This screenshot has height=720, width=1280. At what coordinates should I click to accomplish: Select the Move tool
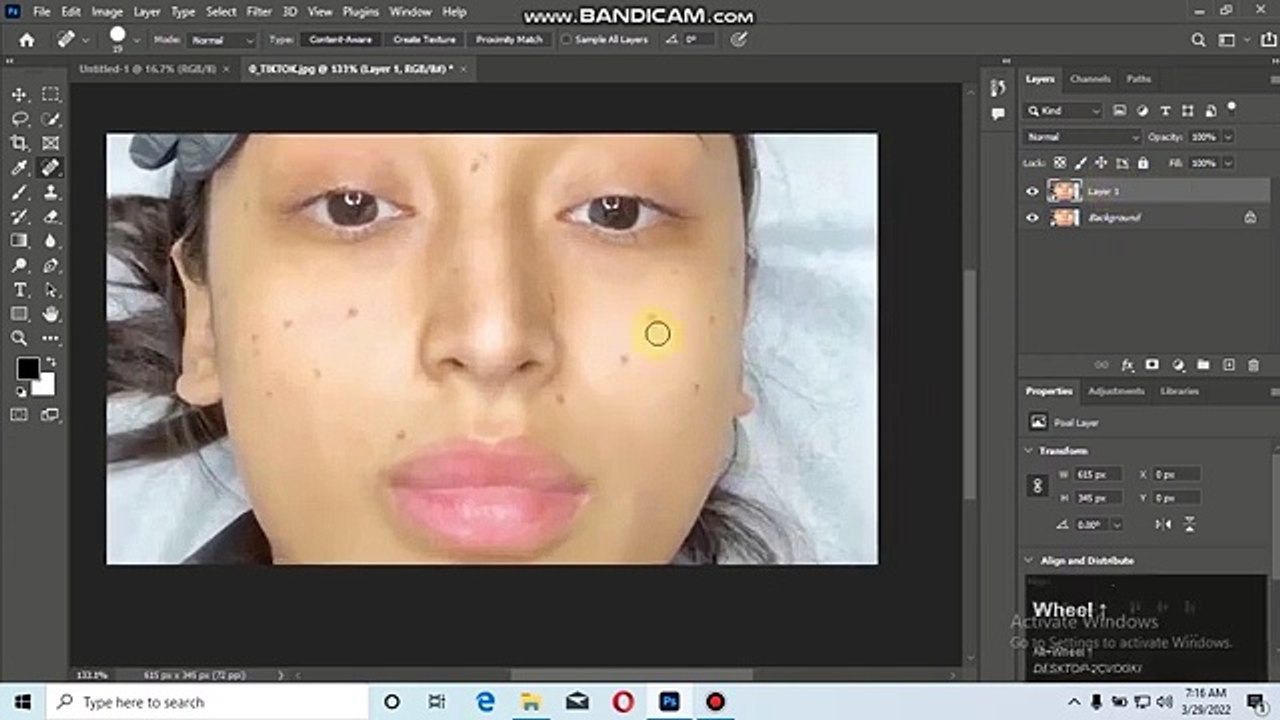point(19,94)
